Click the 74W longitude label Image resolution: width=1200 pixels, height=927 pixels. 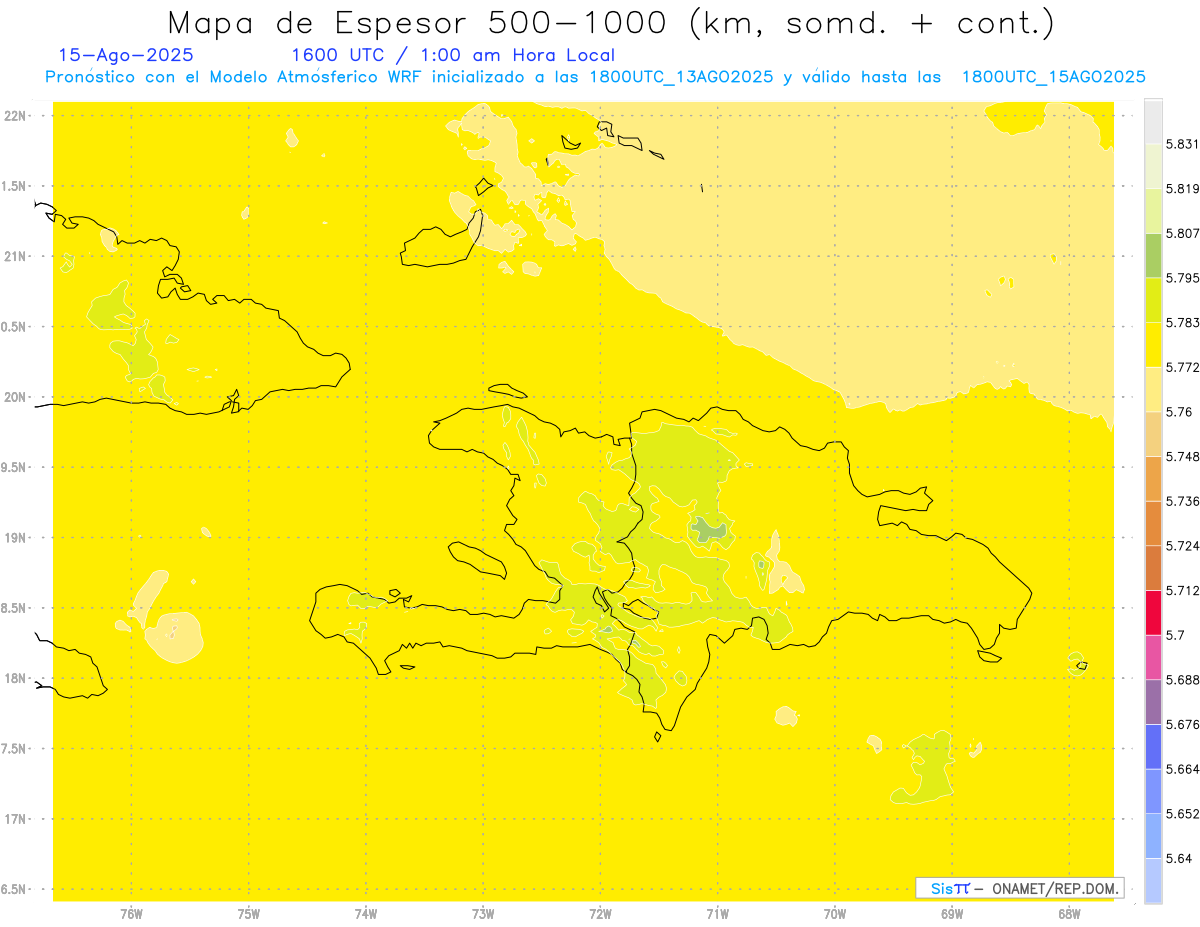click(x=366, y=913)
